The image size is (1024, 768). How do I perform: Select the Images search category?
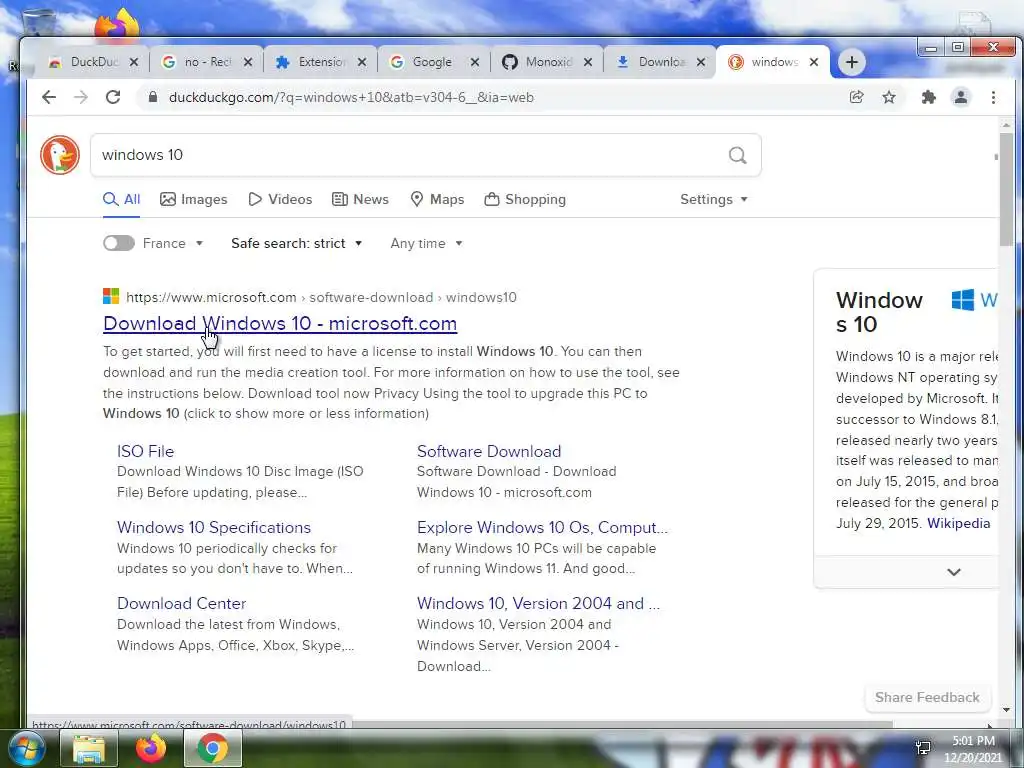tap(194, 199)
